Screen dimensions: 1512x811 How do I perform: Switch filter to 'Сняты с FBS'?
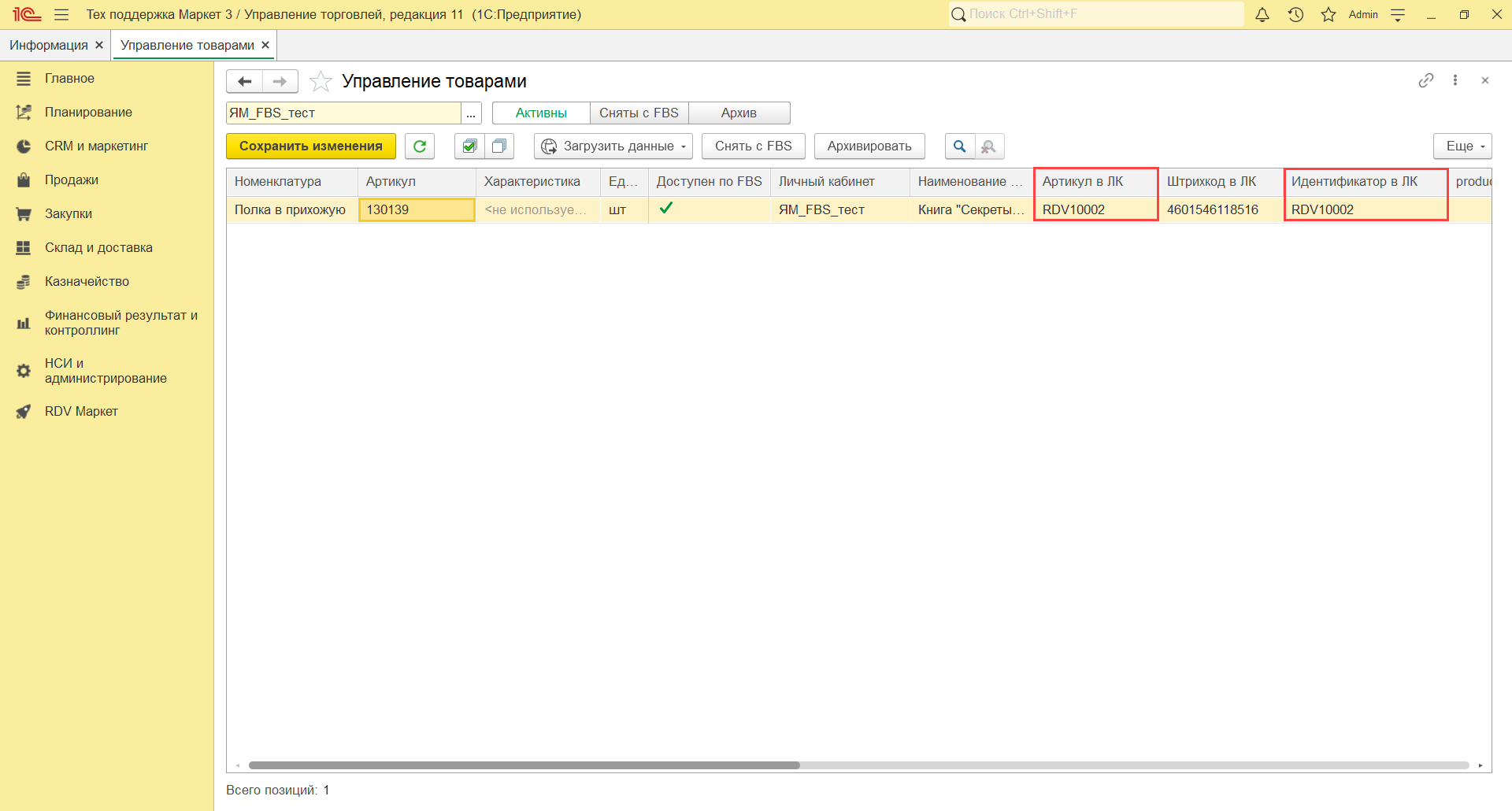639,113
